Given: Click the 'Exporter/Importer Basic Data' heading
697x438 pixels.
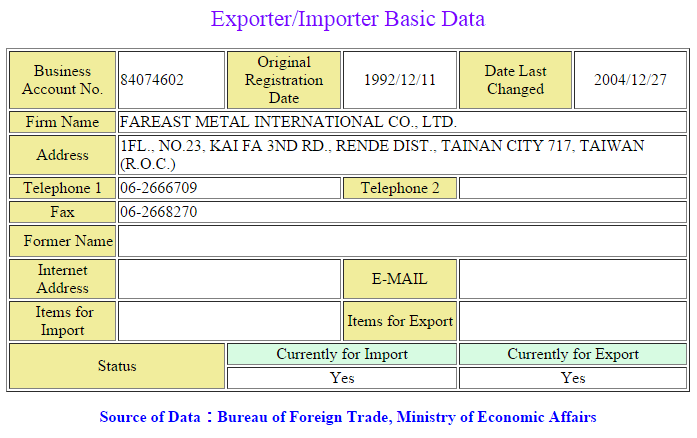Looking at the screenshot, I should [348, 19].
